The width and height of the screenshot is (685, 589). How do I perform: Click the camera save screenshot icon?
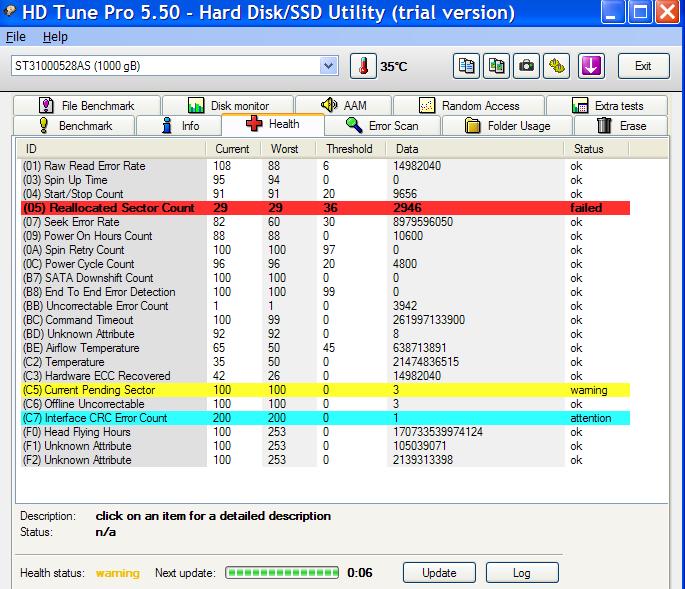pos(526,66)
